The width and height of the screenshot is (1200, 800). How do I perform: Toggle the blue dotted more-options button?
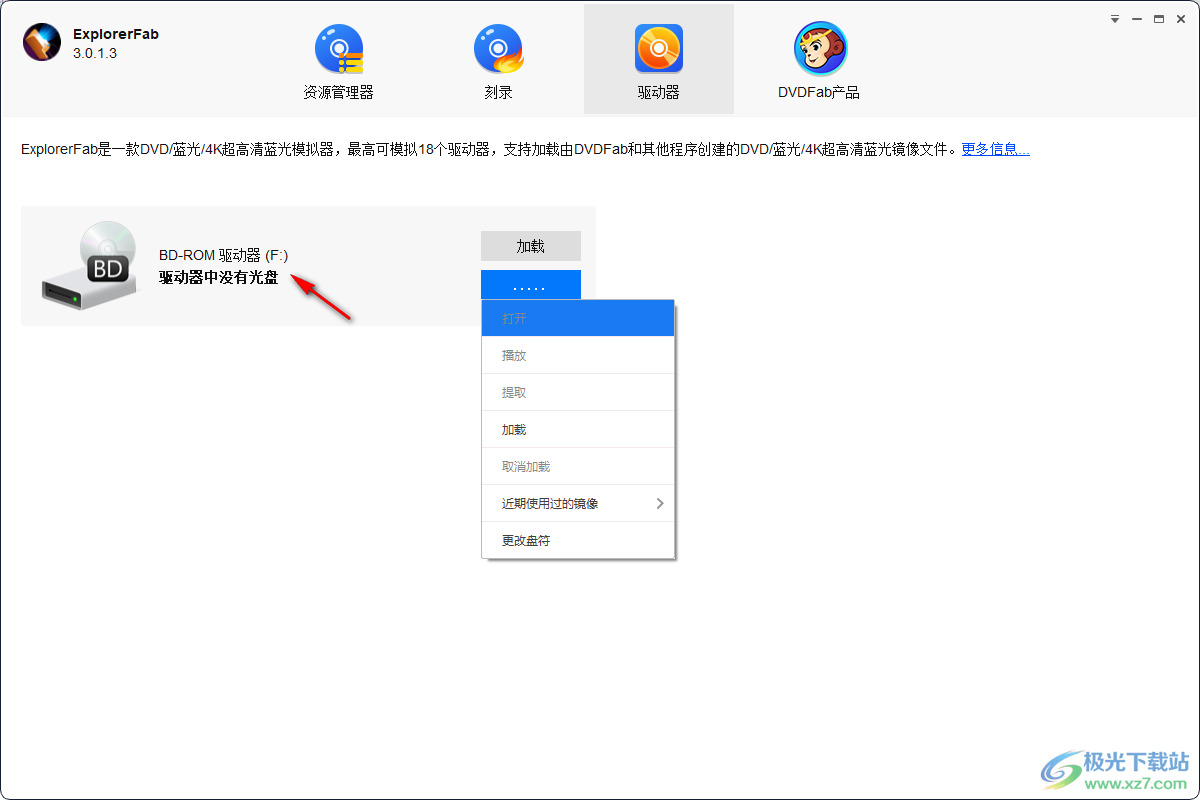[530, 285]
